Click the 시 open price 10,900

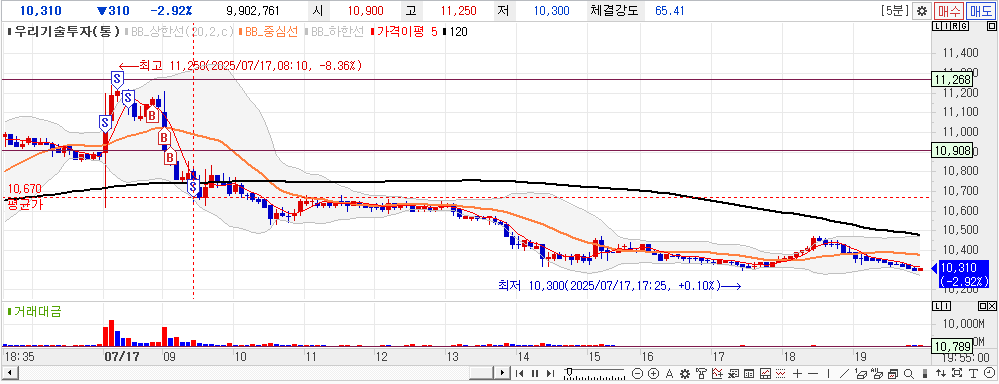pos(365,11)
